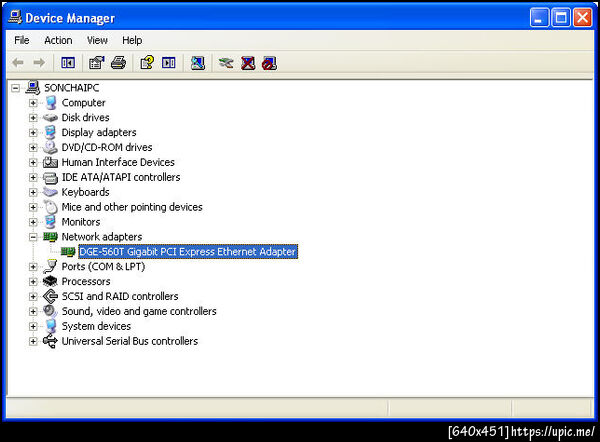Scan for hardware changes toolbar icon

198,63
